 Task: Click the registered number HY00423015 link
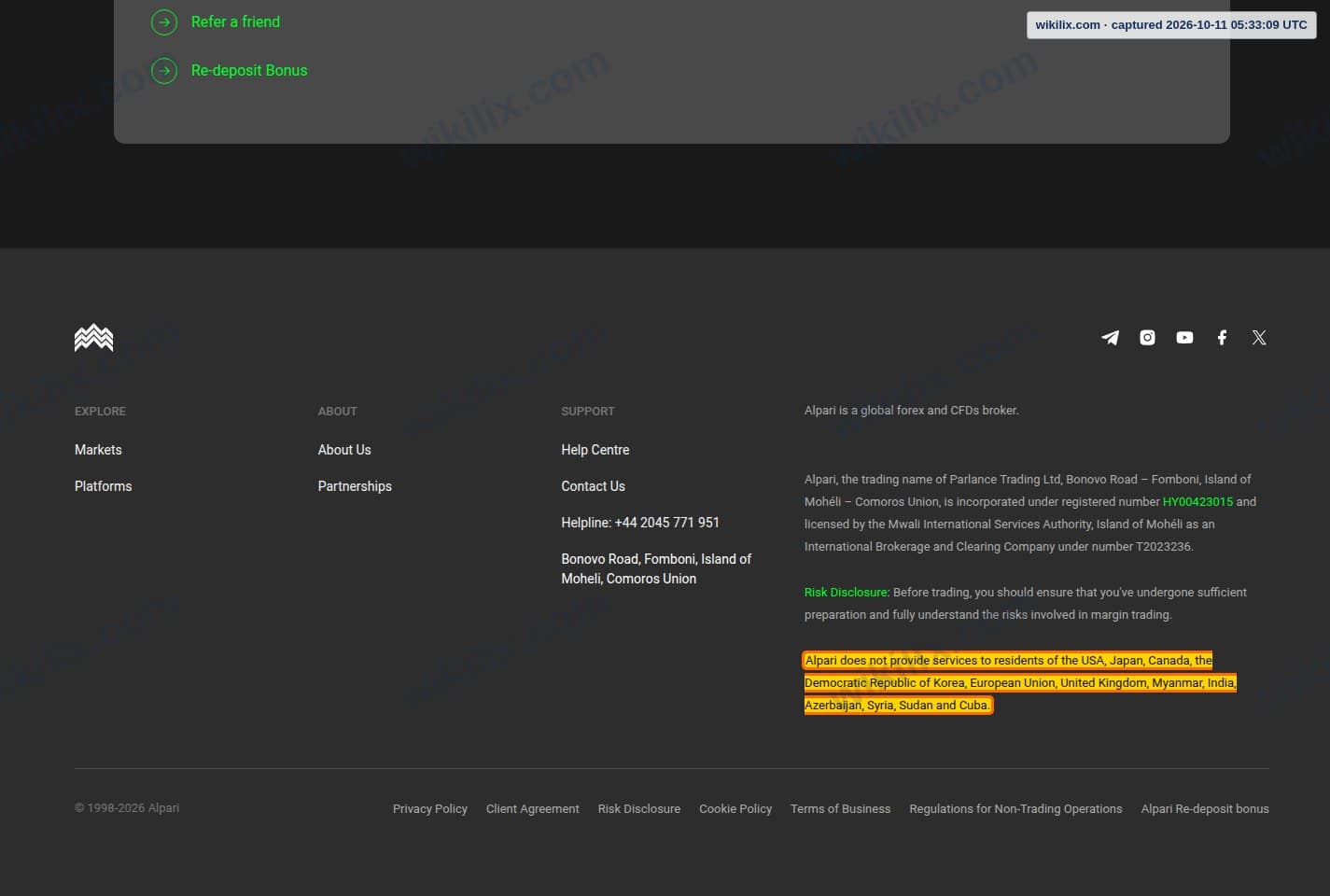coord(1197,502)
